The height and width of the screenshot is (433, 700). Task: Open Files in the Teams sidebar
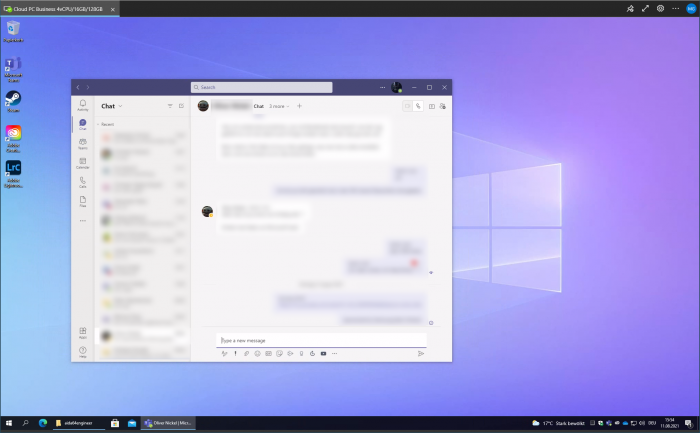click(x=83, y=201)
